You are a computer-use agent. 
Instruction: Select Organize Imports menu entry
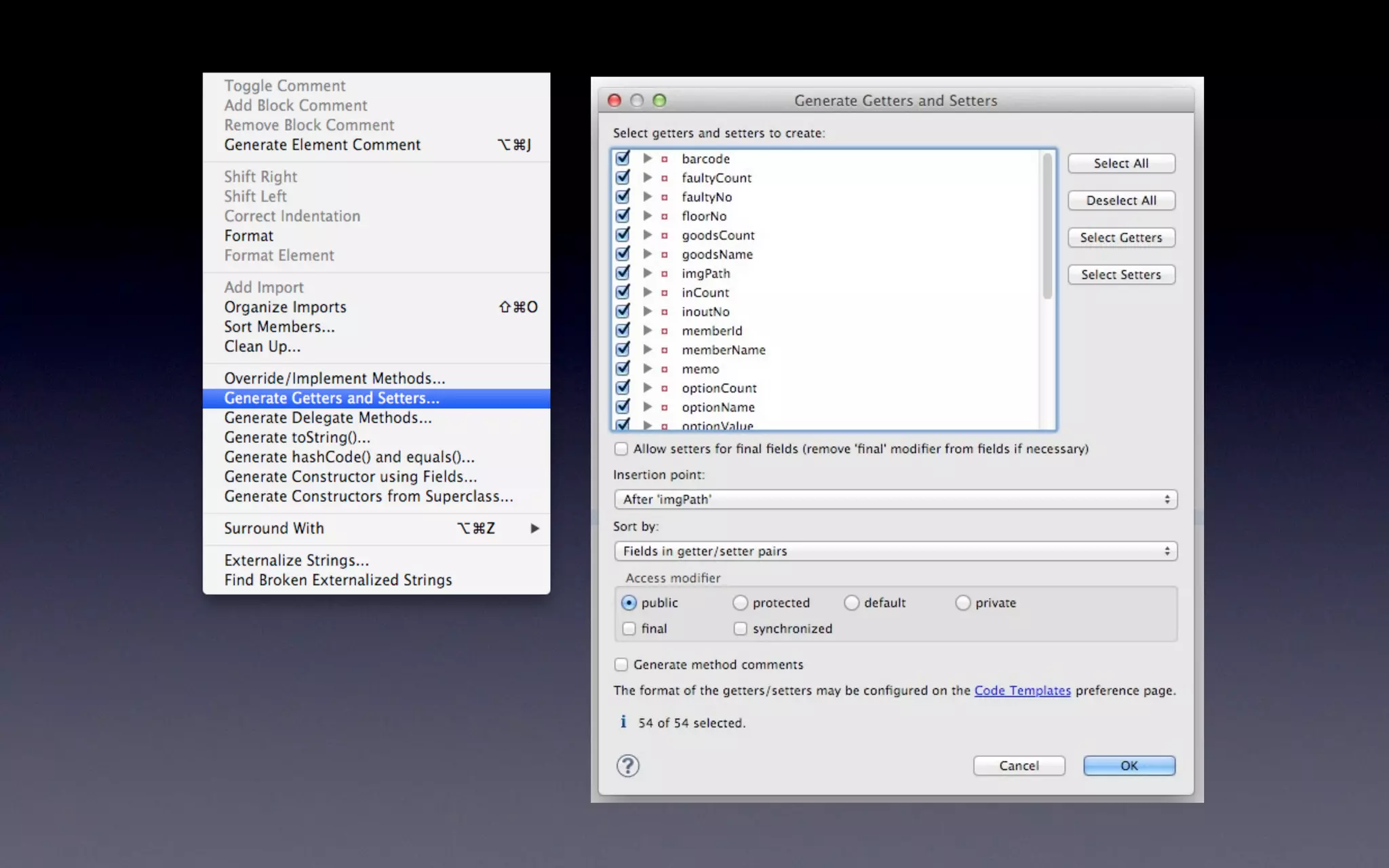(x=286, y=307)
